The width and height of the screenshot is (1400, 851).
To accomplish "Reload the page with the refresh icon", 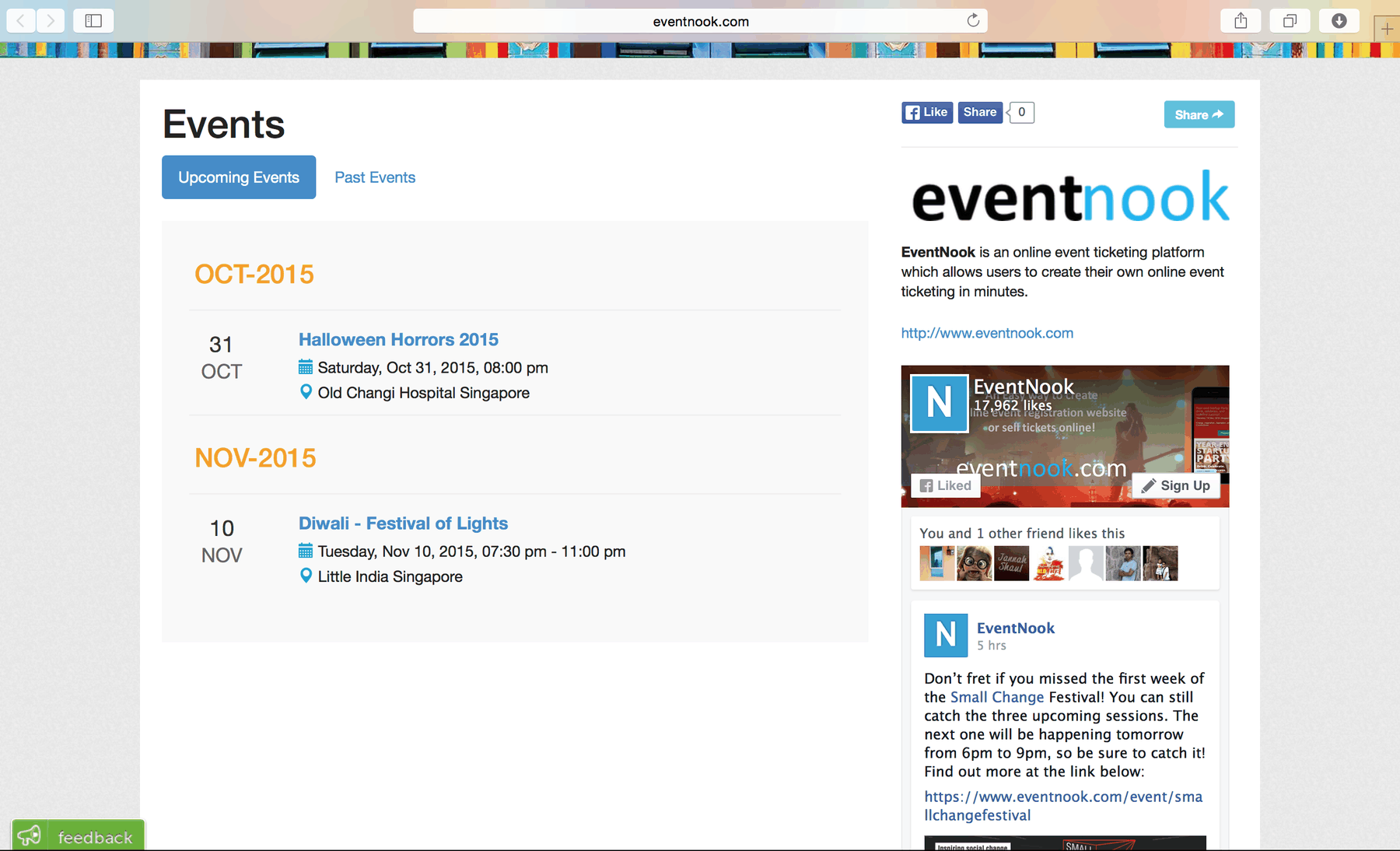I will [x=973, y=20].
